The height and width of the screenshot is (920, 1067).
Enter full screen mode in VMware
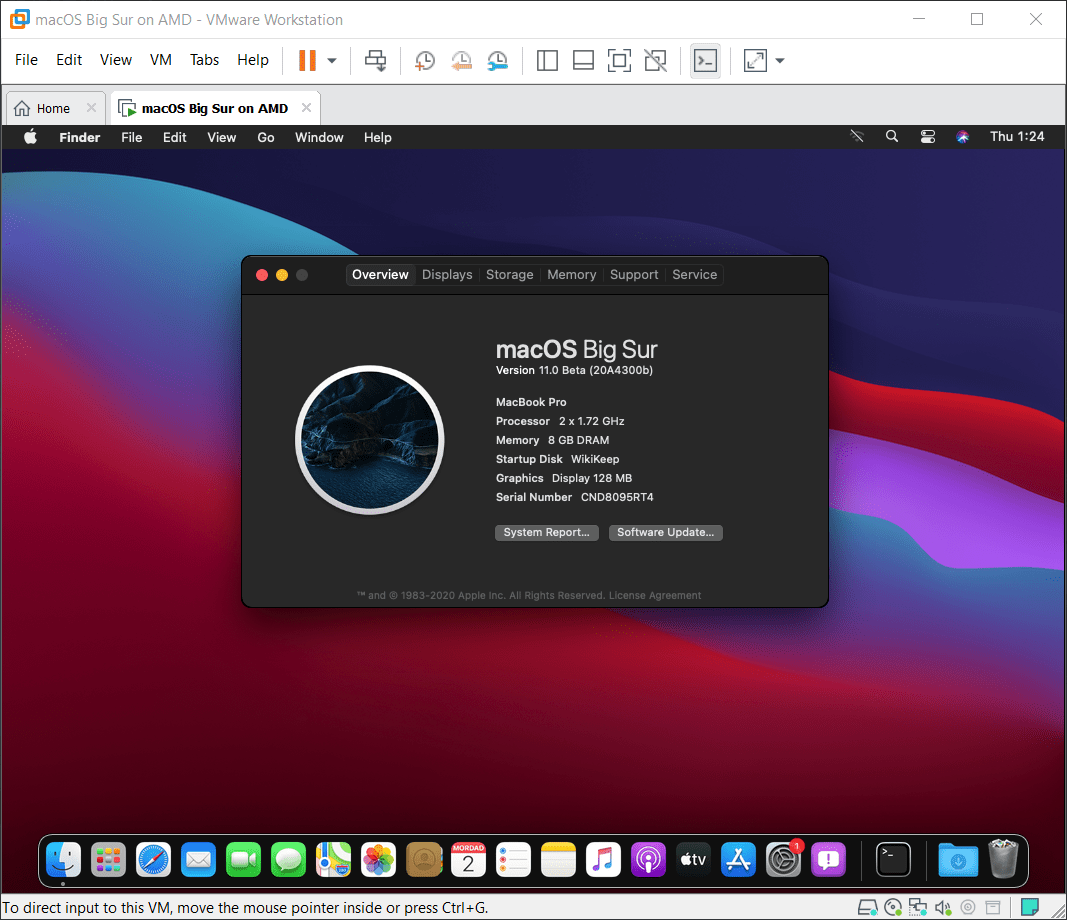pyautogui.click(x=619, y=61)
